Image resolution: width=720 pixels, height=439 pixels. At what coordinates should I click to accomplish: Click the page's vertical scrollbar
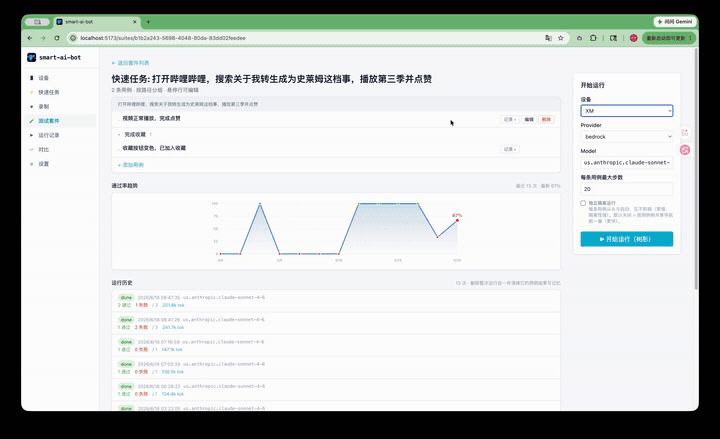(696, 170)
